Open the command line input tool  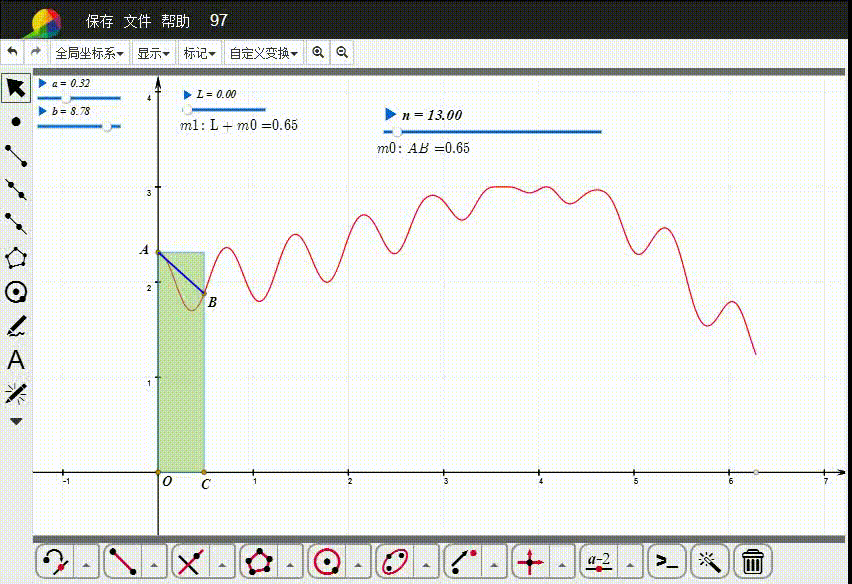click(x=667, y=561)
